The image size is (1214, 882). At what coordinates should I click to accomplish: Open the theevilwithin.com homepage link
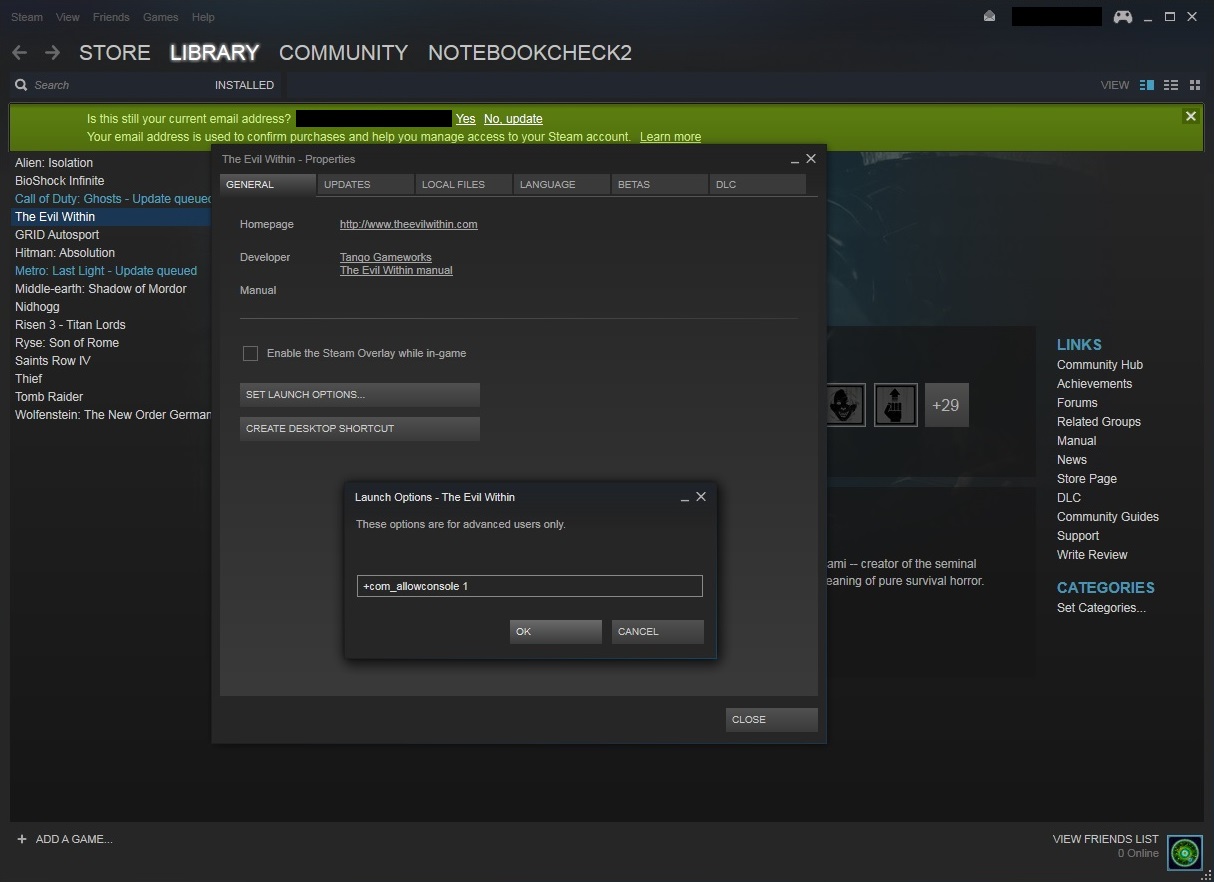click(x=409, y=224)
